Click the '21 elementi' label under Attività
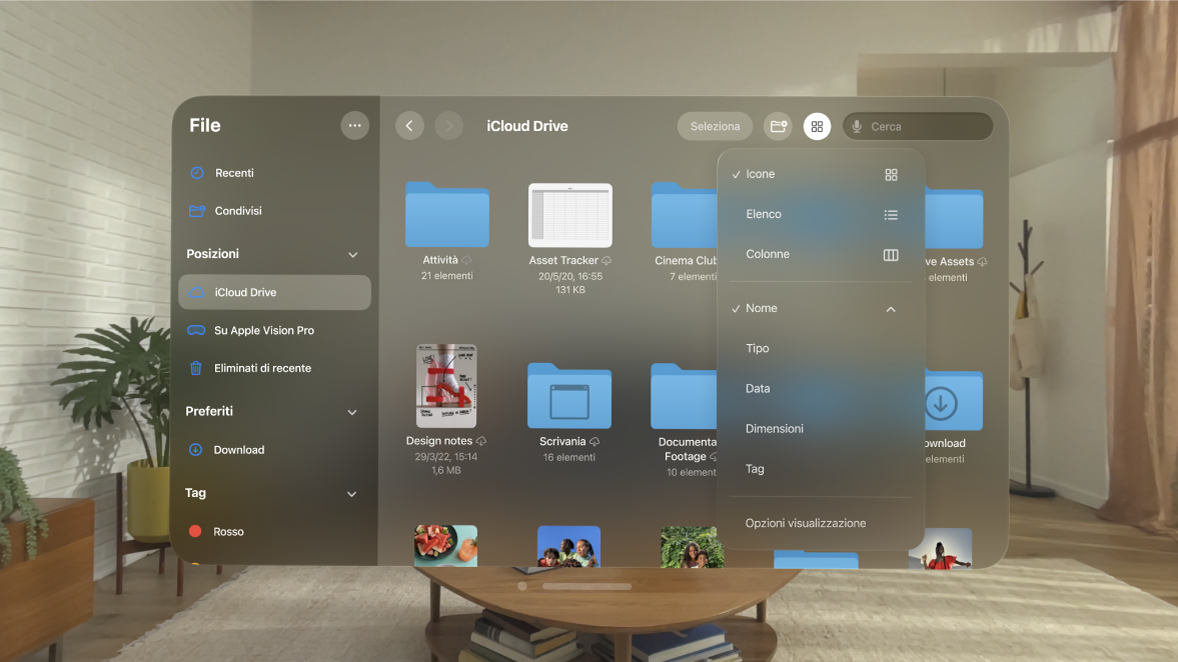 click(447, 276)
